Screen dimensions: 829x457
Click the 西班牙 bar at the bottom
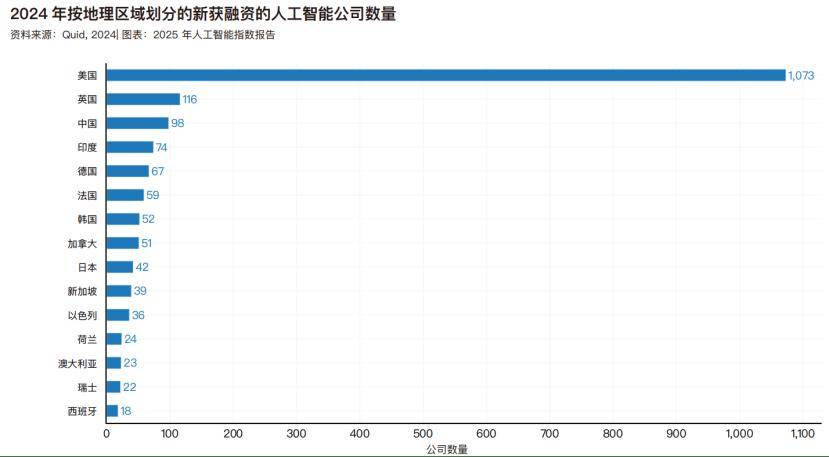pyautogui.click(x=112, y=411)
